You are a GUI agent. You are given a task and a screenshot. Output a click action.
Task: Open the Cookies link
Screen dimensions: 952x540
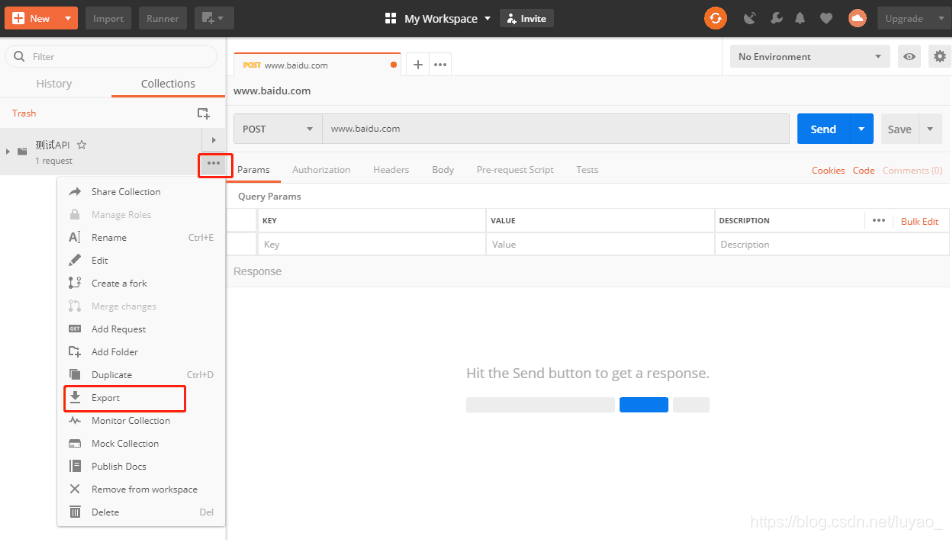828,171
